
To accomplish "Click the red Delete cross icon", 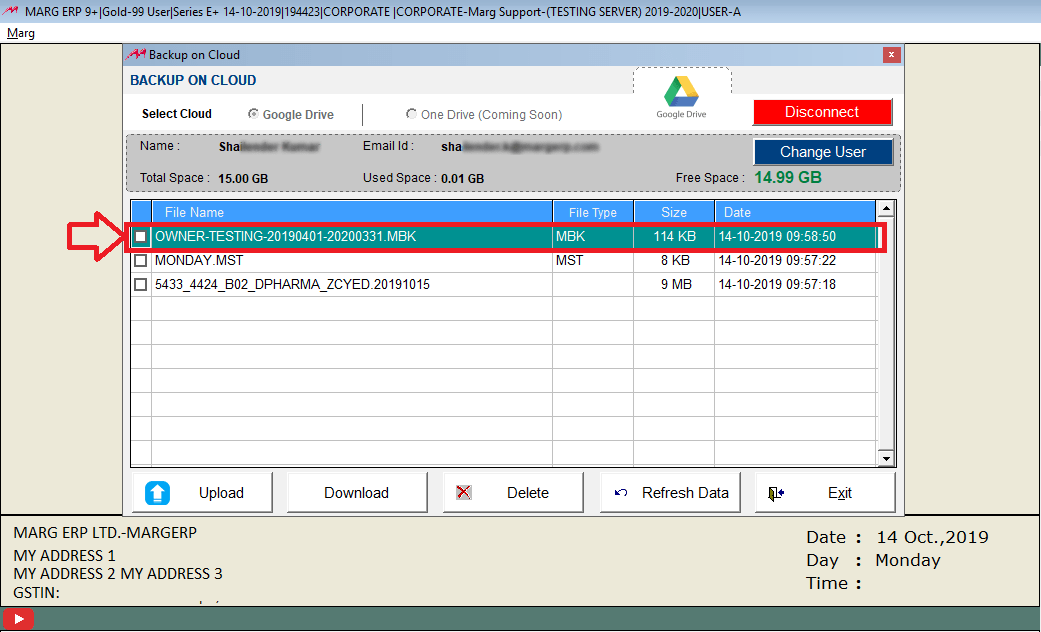I will [464, 493].
